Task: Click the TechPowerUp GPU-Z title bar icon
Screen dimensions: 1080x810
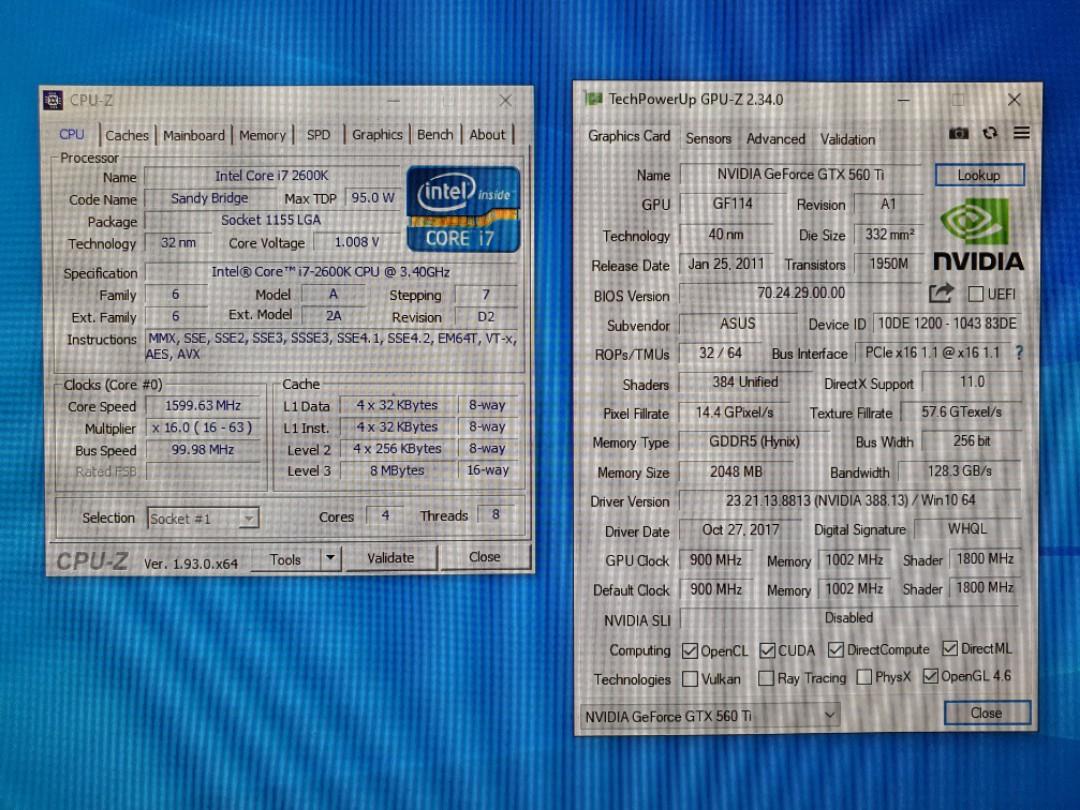Action: point(593,99)
